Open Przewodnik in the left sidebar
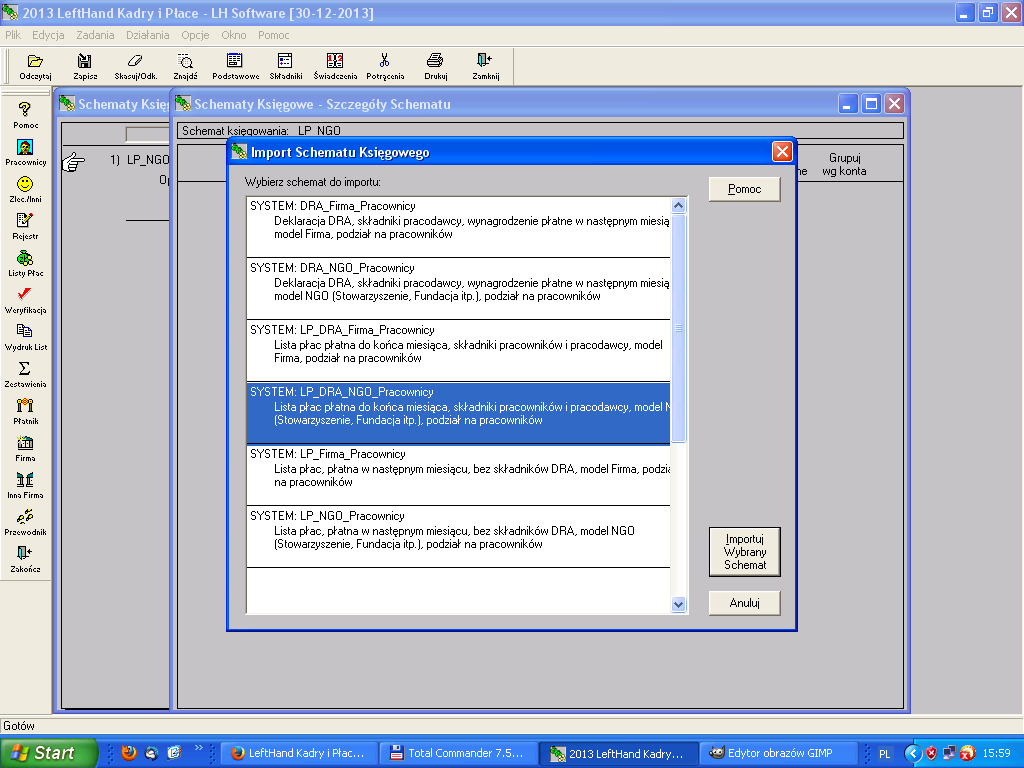This screenshot has width=1024, height=768. click(25, 522)
